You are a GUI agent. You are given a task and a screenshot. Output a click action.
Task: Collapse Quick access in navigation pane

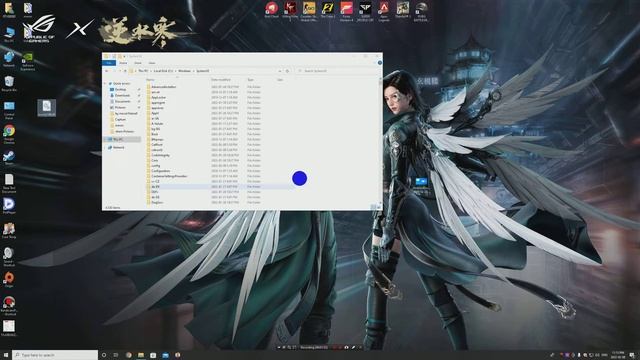click(105, 83)
